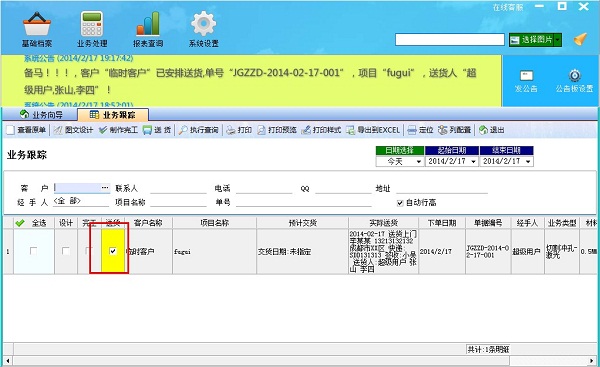Image resolution: width=600 pixels, height=367 pixels.
Task: Click 定位 toolbar button
Action: tap(420, 130)
